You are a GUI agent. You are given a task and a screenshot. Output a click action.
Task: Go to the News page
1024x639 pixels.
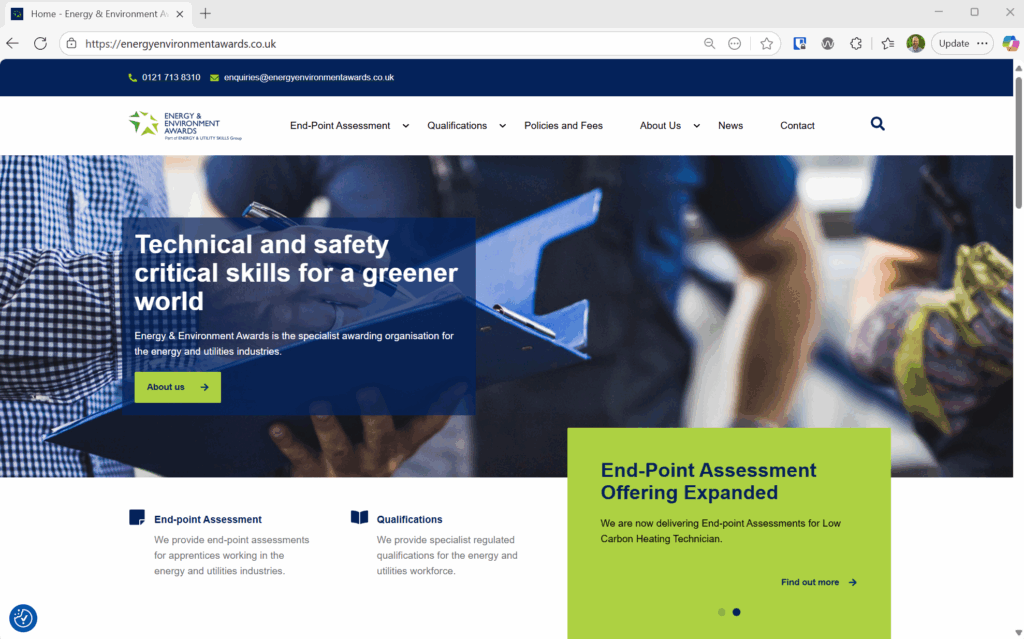click(730, 126)
